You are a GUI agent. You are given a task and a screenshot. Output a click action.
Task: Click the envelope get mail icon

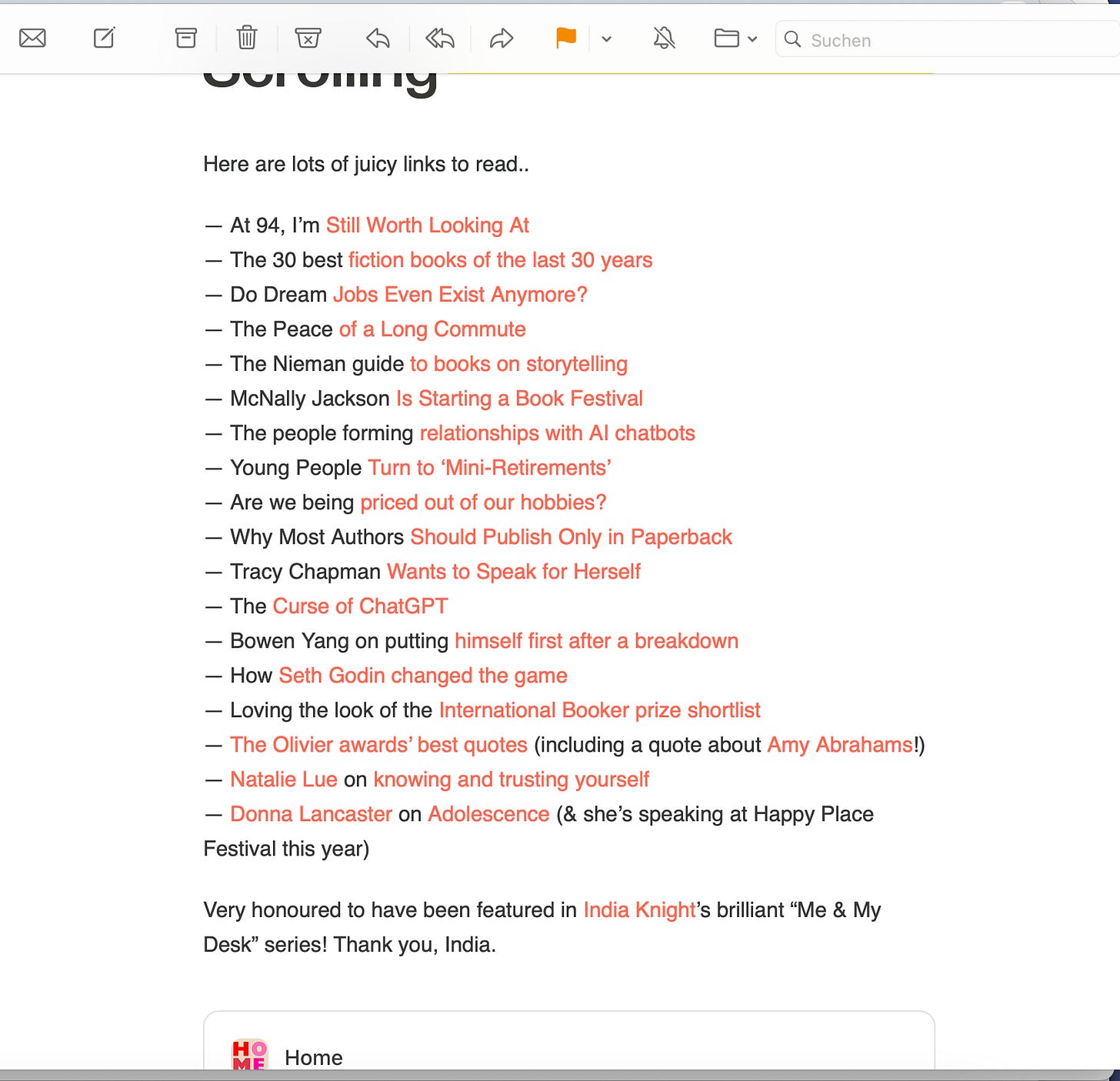point(32,38)
